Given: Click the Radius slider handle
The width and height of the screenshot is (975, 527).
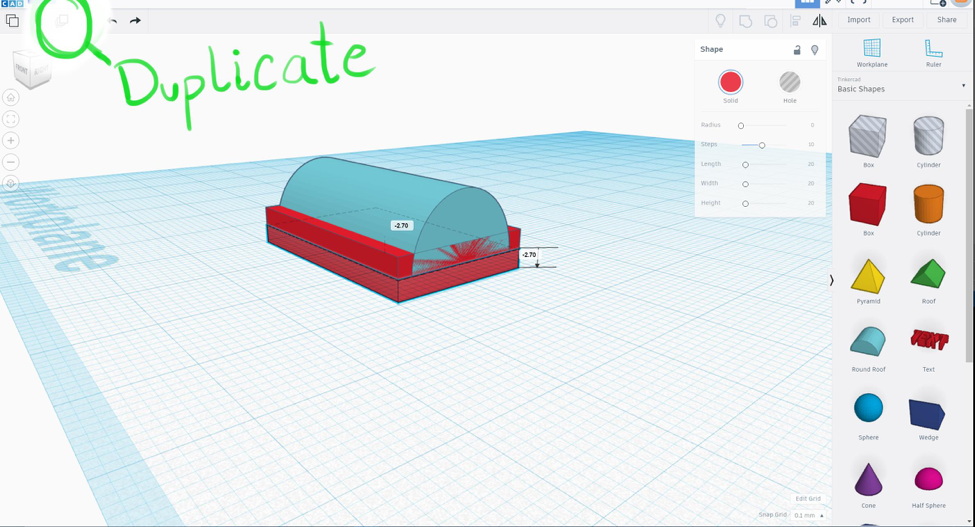Looking at the screenshot, I should click(x=741, y=126).
